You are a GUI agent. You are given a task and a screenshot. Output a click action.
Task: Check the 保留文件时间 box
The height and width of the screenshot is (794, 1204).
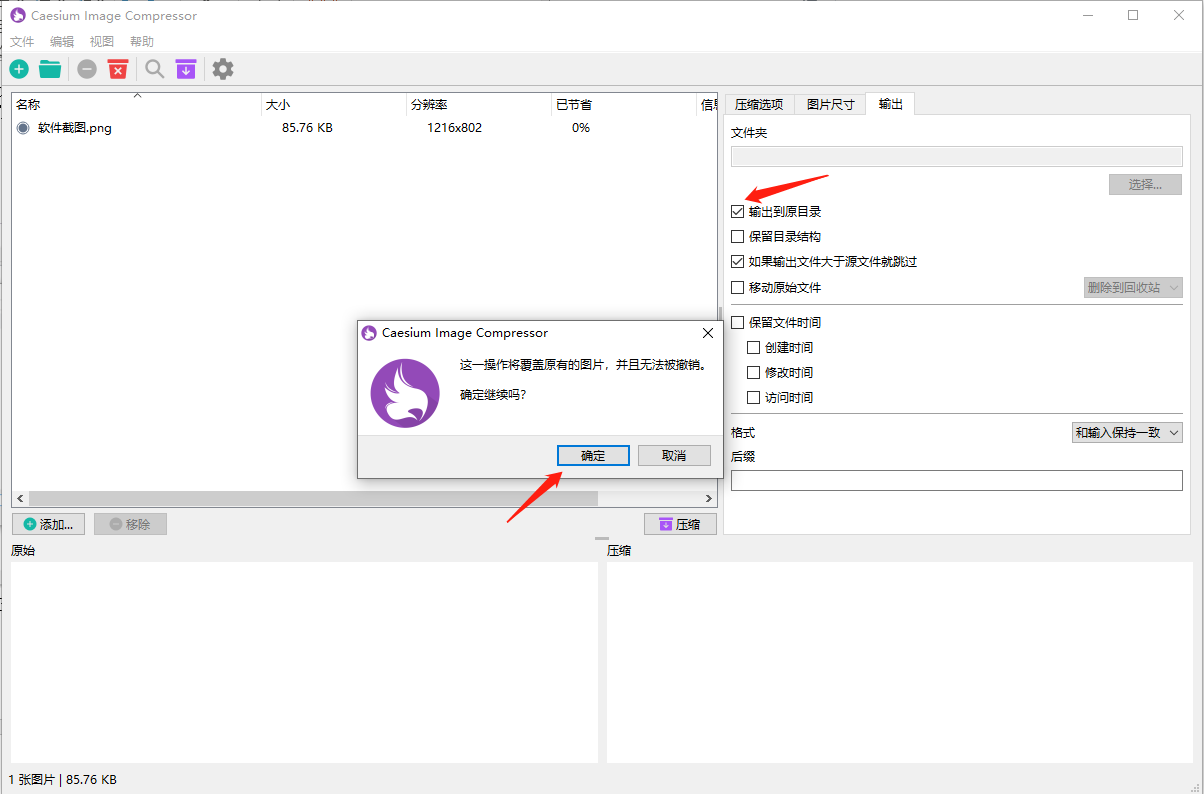738,321
